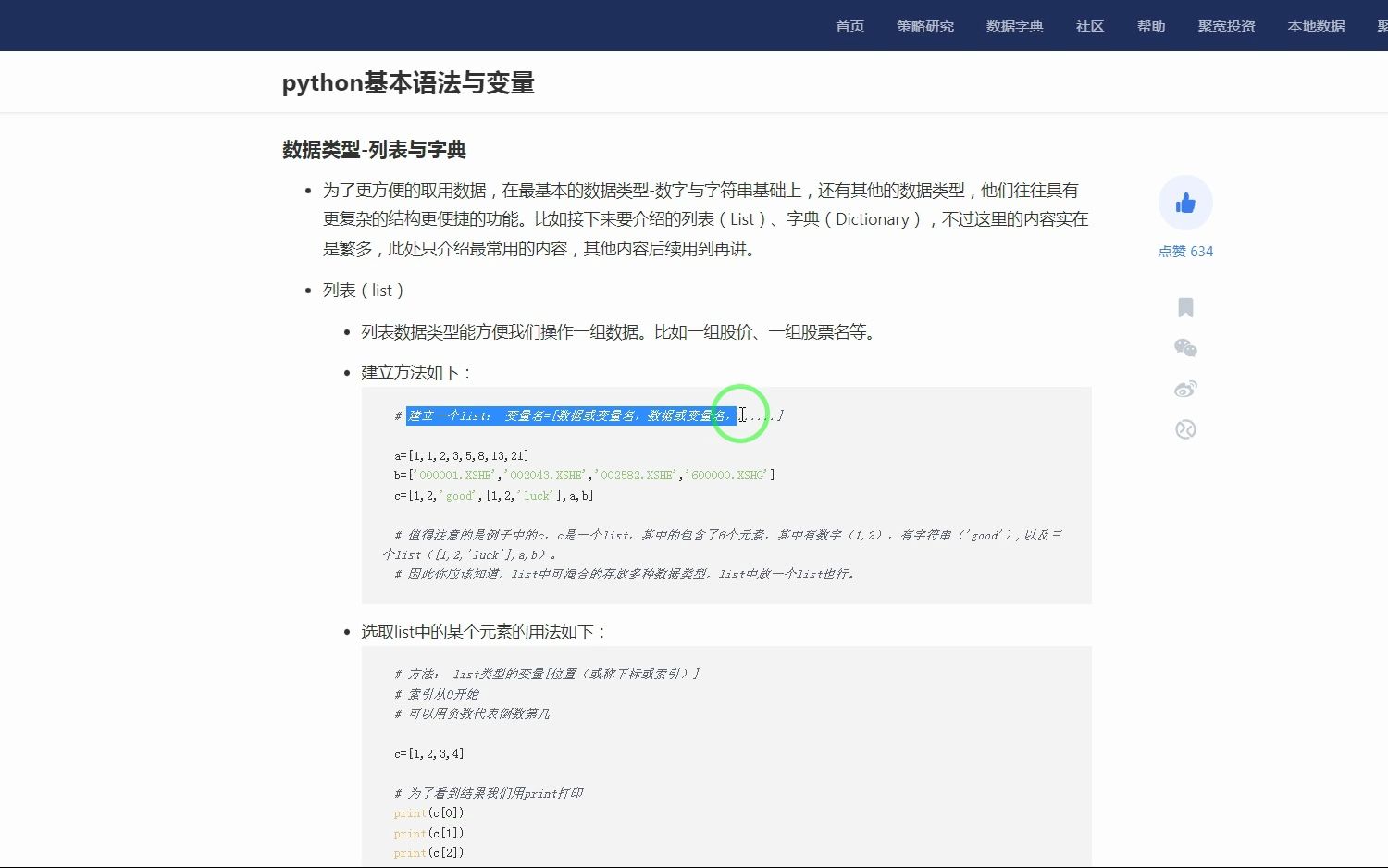Image resolution: width=1388 pixels, height=868 pixels.
Task: Click the circular share icon below Weibo
Action: click(x=1185, y=429)
